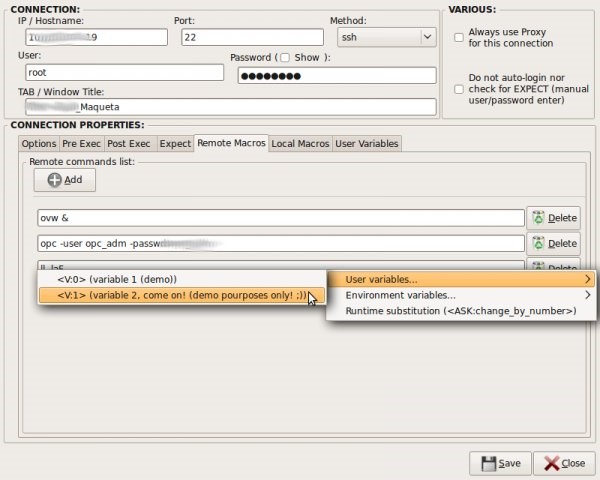Click the red X Close icon
The image size is (600, 480).
551,464
